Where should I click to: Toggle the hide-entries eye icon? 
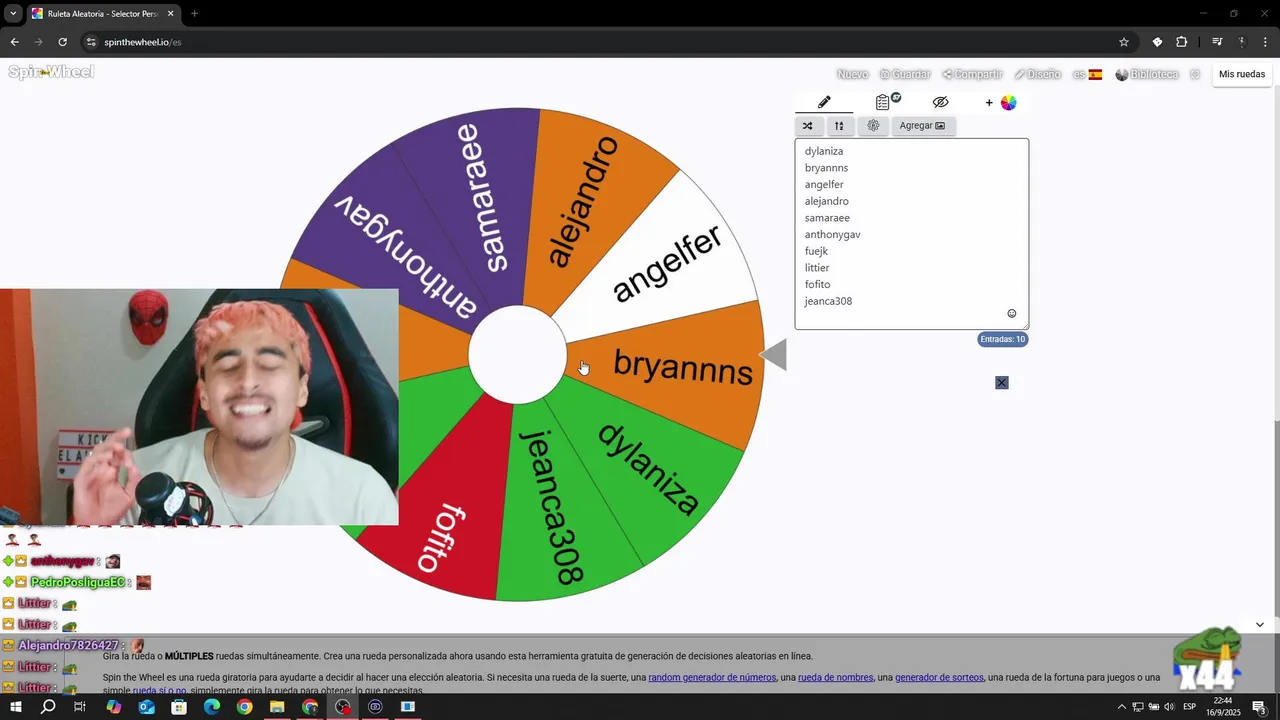click(x=940, y=102)
